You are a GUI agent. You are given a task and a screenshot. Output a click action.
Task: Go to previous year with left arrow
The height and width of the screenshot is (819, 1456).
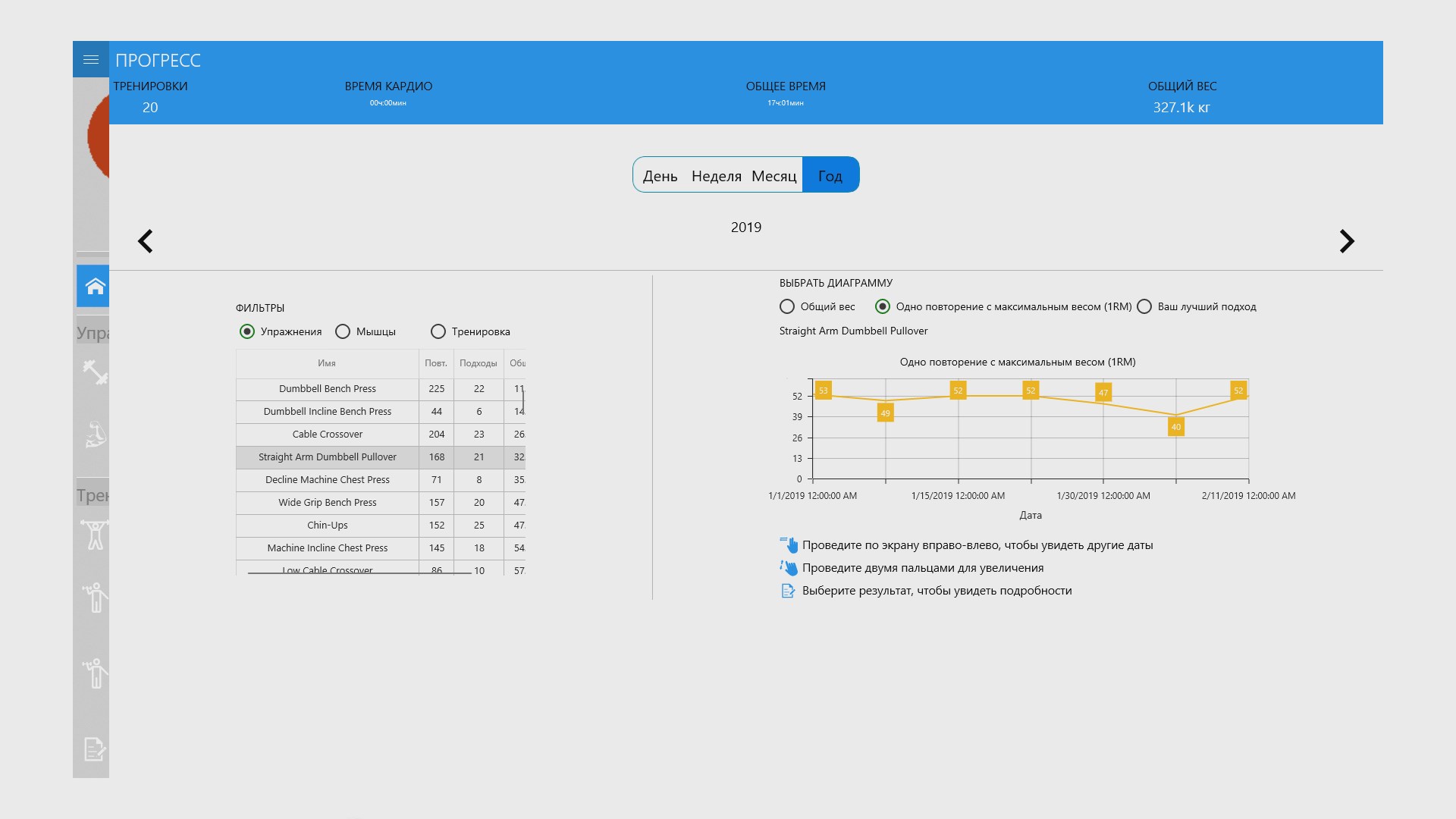[x=146, y=241]
